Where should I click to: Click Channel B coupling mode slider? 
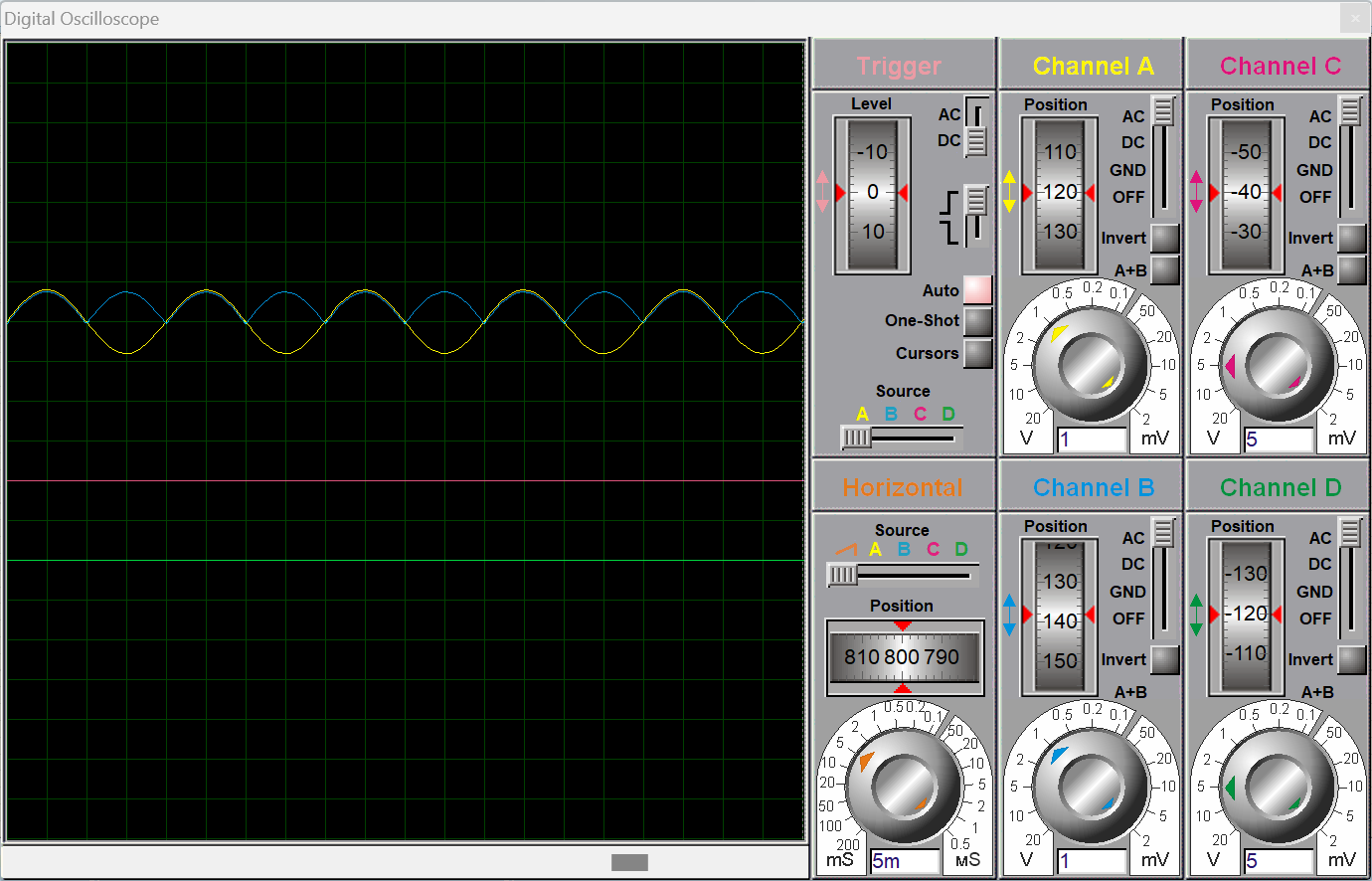(x=1163, y=578)
